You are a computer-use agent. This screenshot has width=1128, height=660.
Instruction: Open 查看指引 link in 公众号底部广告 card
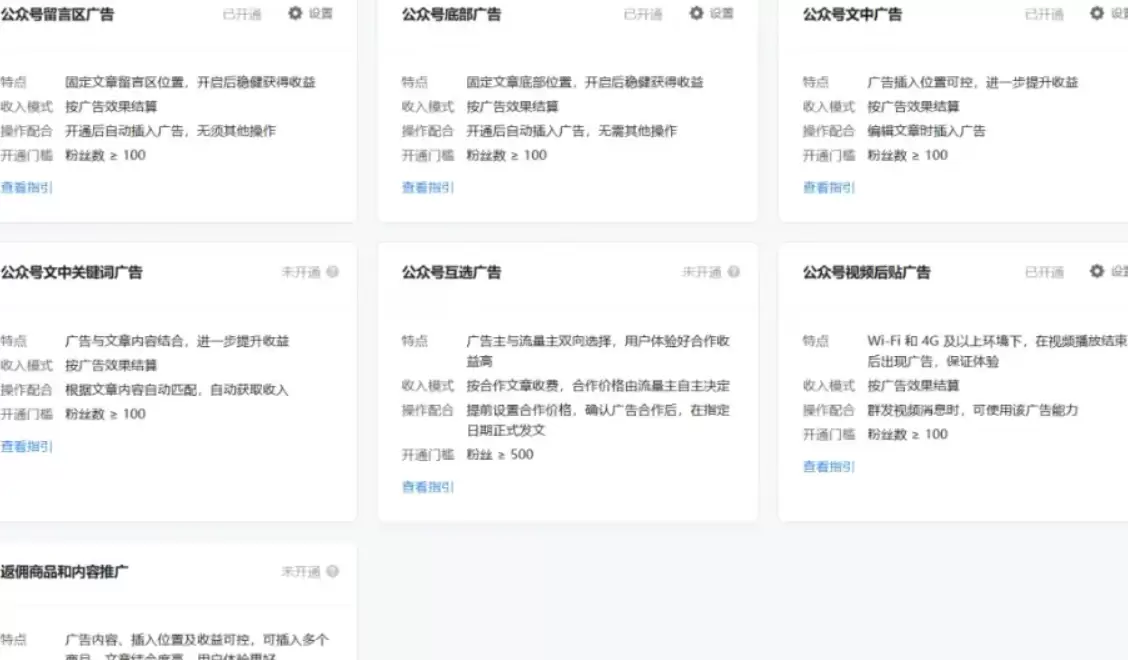[427, 187]
